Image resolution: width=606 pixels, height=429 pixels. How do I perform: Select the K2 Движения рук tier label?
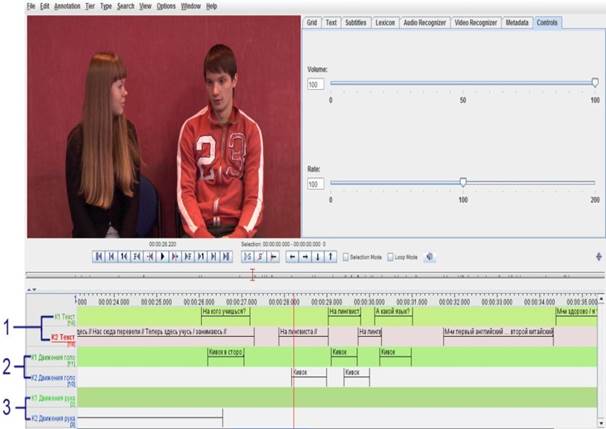tap(53, 418)
